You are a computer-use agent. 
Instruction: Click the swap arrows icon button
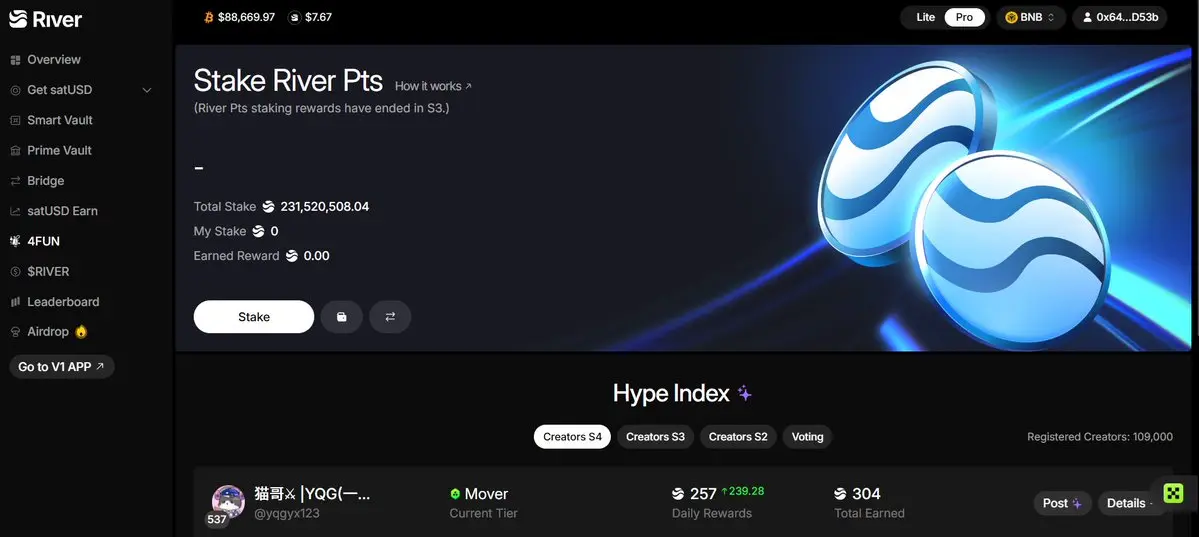[390, 317]
